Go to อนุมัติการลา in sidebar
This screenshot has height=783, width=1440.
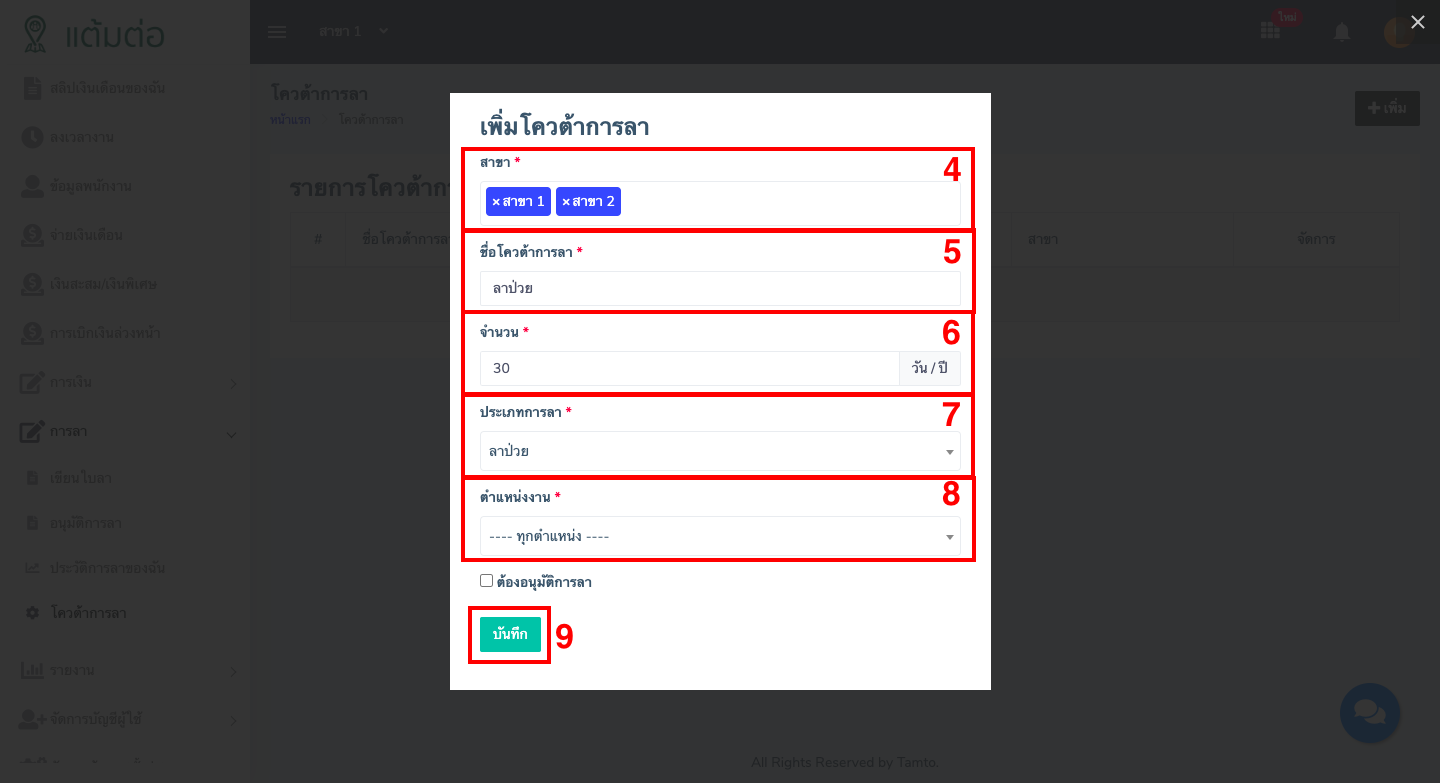tap(86, 523)
